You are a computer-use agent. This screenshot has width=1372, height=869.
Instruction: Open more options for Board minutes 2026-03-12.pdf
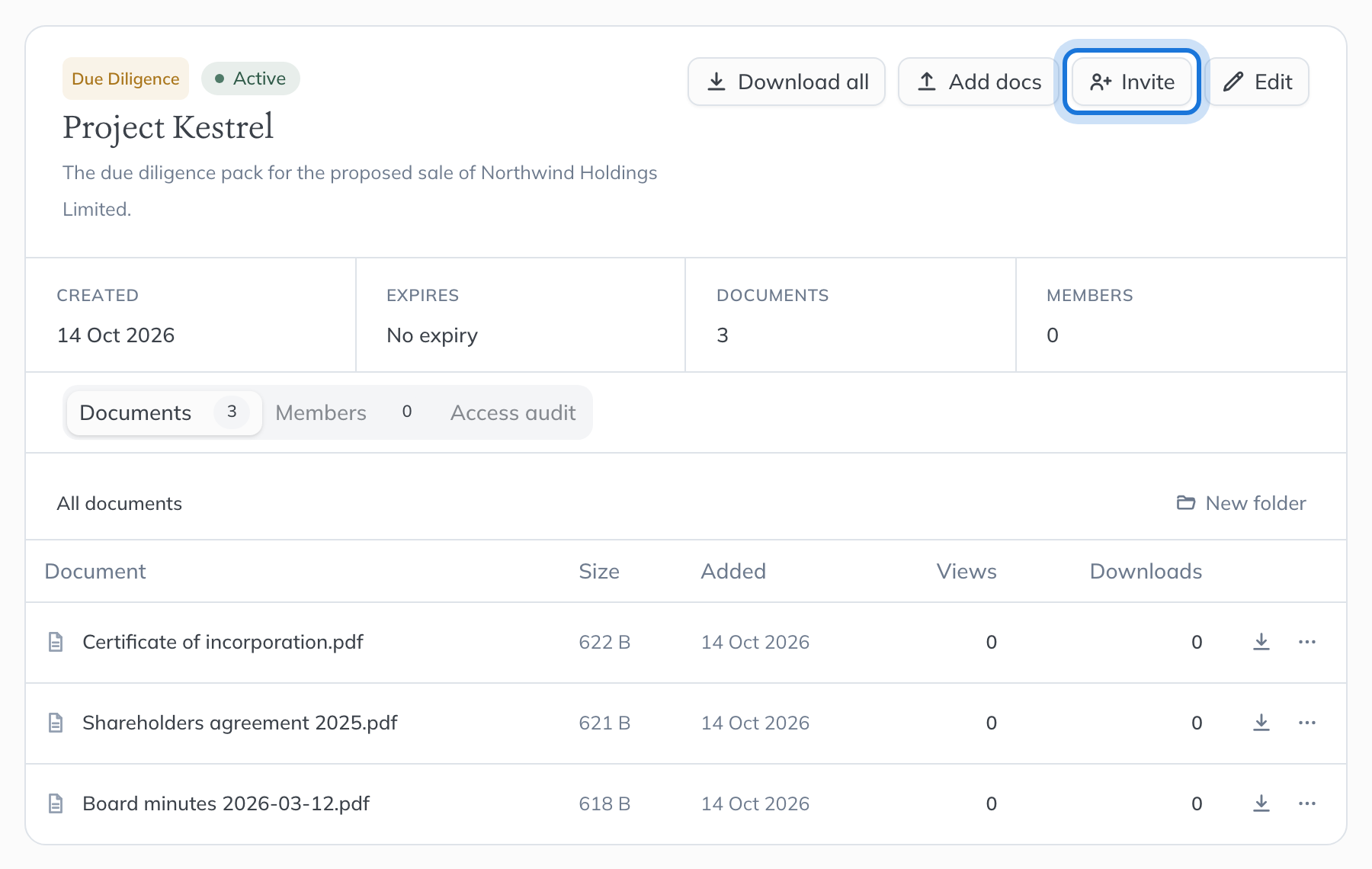tap(1307, 803)
